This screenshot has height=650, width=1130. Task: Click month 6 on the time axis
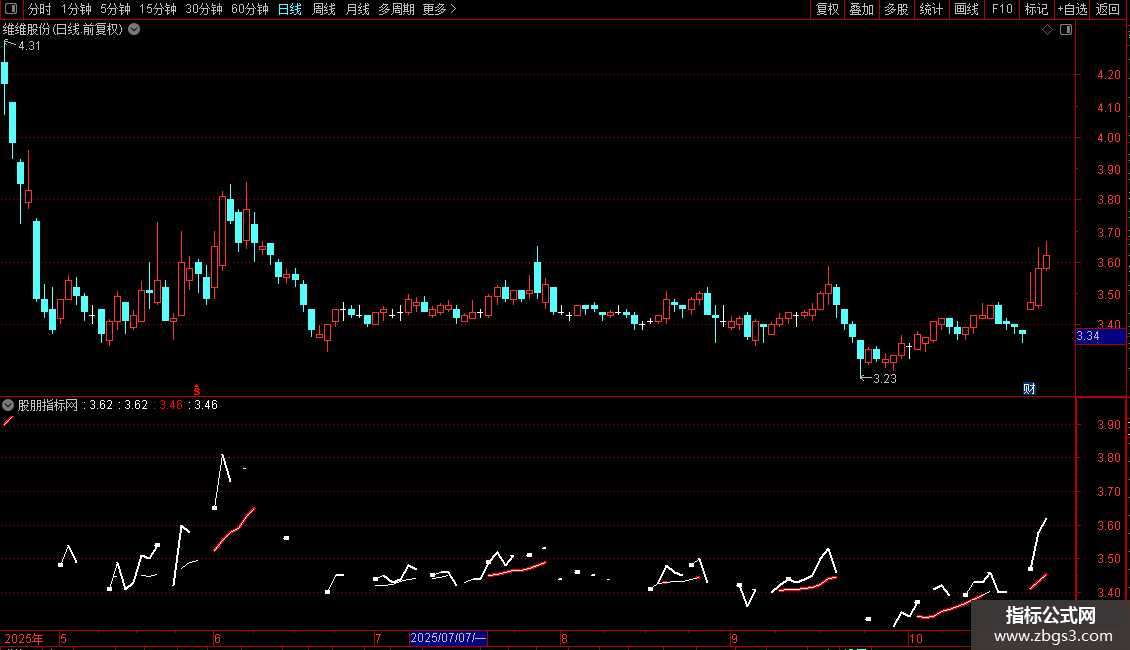217,638
